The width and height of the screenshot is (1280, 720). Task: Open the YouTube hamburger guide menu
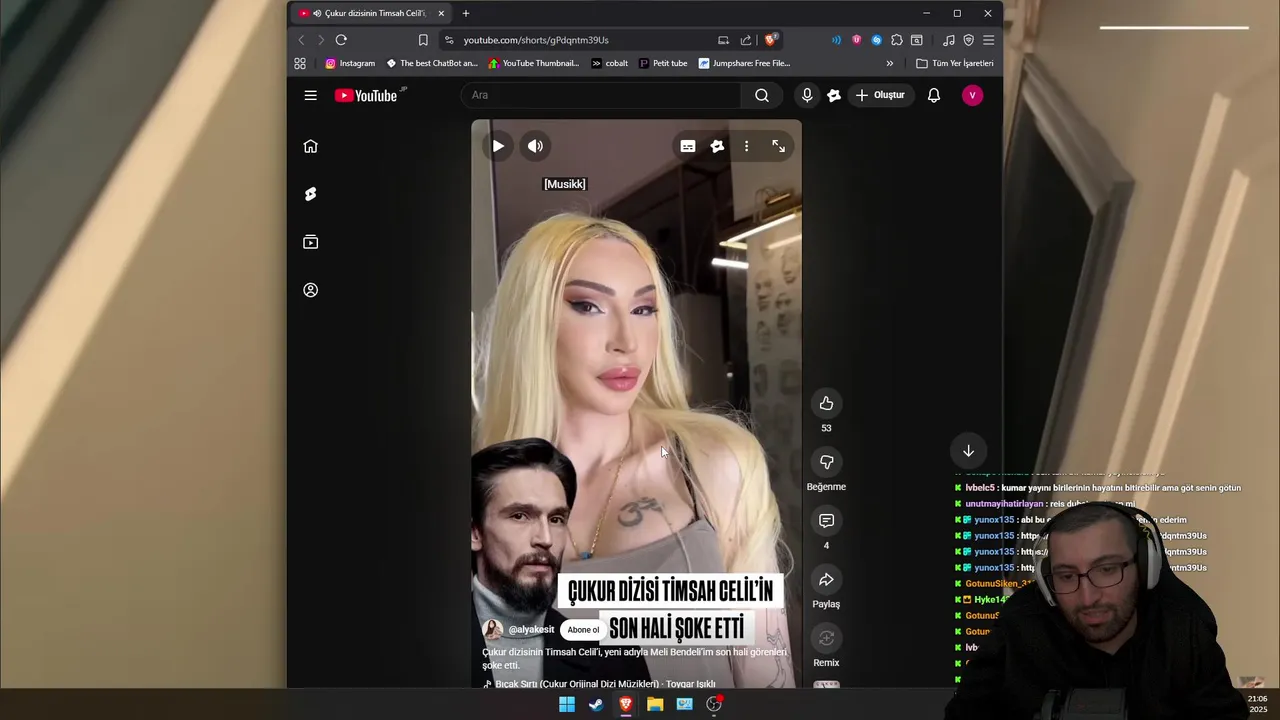click(x=311, y=95)
